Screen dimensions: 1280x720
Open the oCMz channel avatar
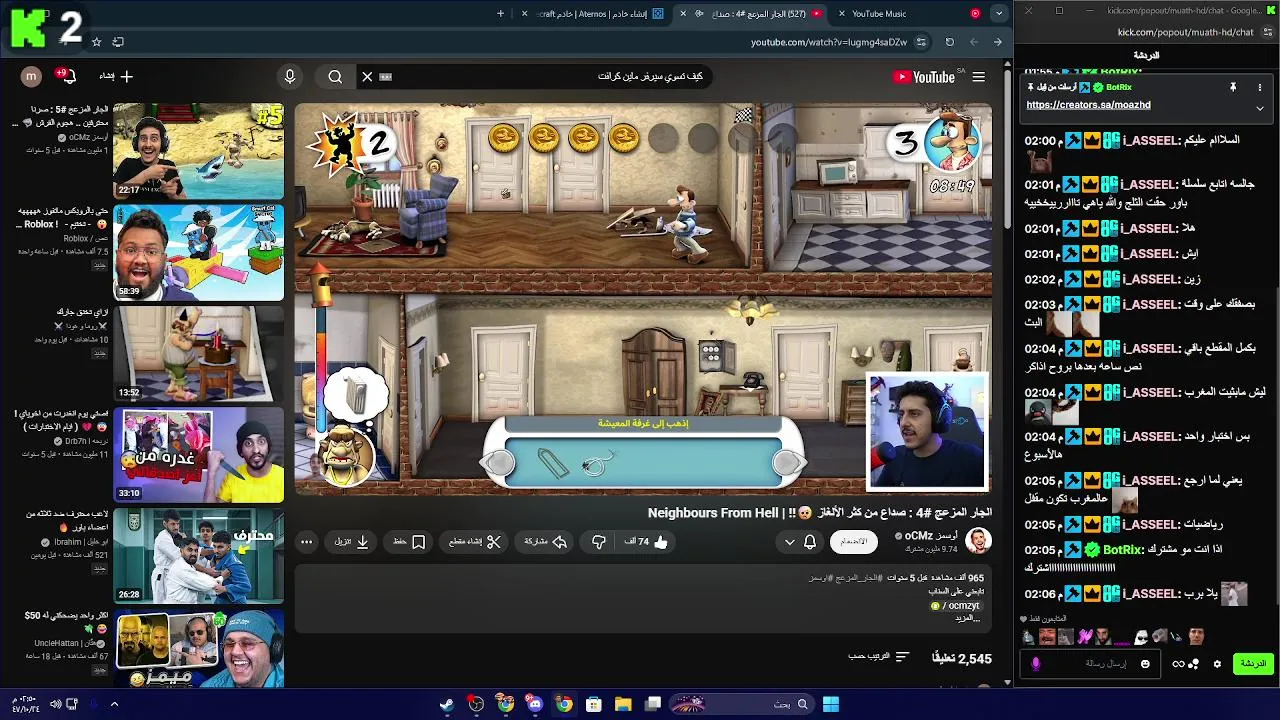[978, 541]
